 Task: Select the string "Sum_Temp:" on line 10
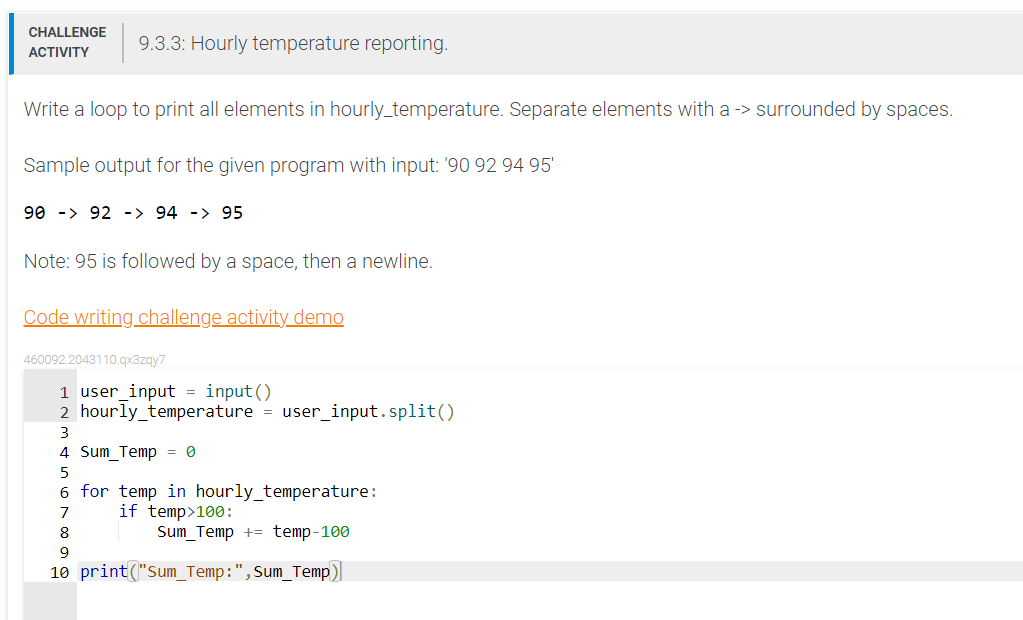pos(190,571)
